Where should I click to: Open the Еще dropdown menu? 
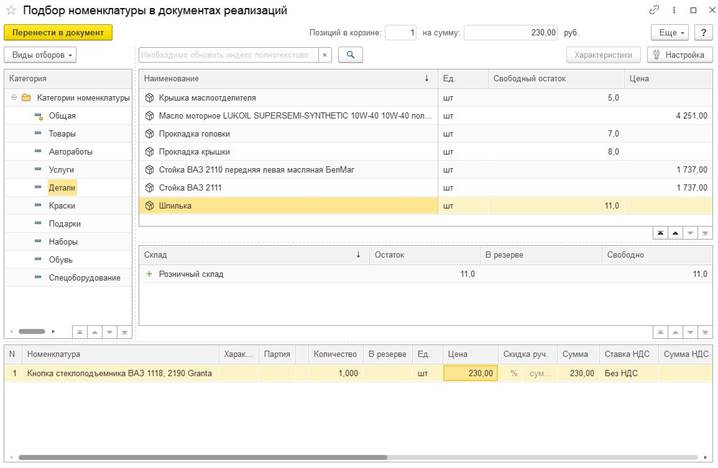(x=670, y=33)
